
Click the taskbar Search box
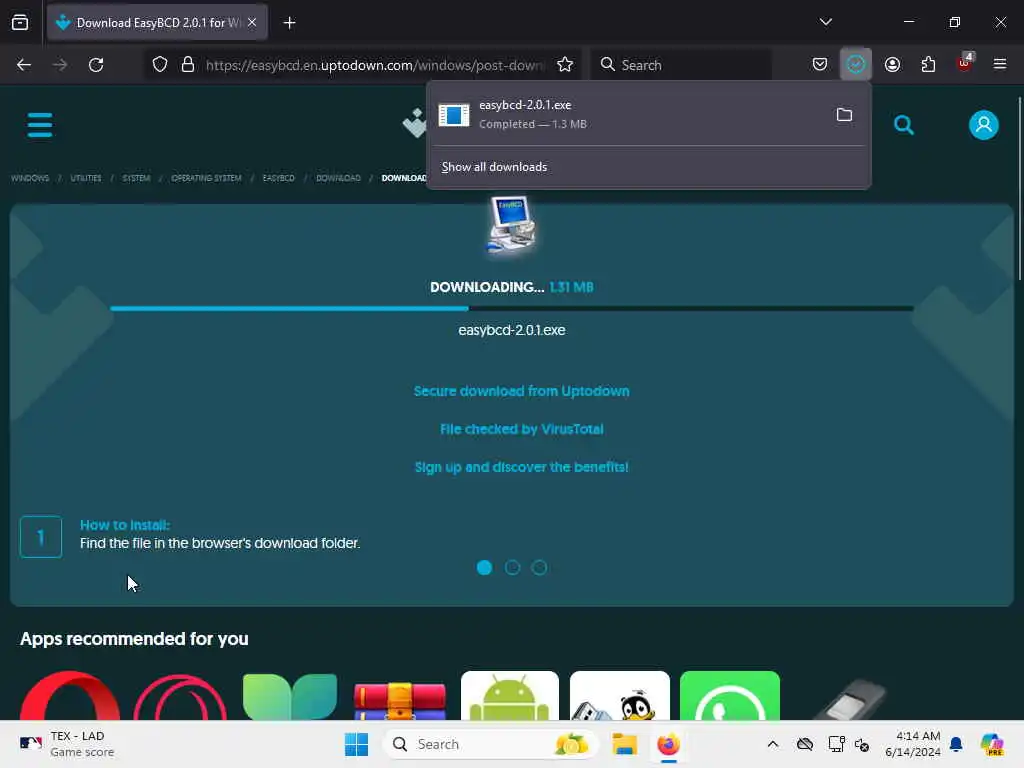click(x=490, y=744)
